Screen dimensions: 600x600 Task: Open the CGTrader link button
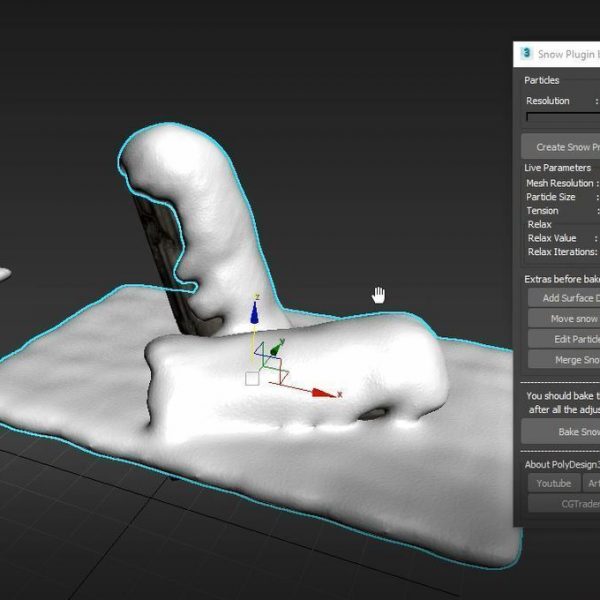(572, 504)
